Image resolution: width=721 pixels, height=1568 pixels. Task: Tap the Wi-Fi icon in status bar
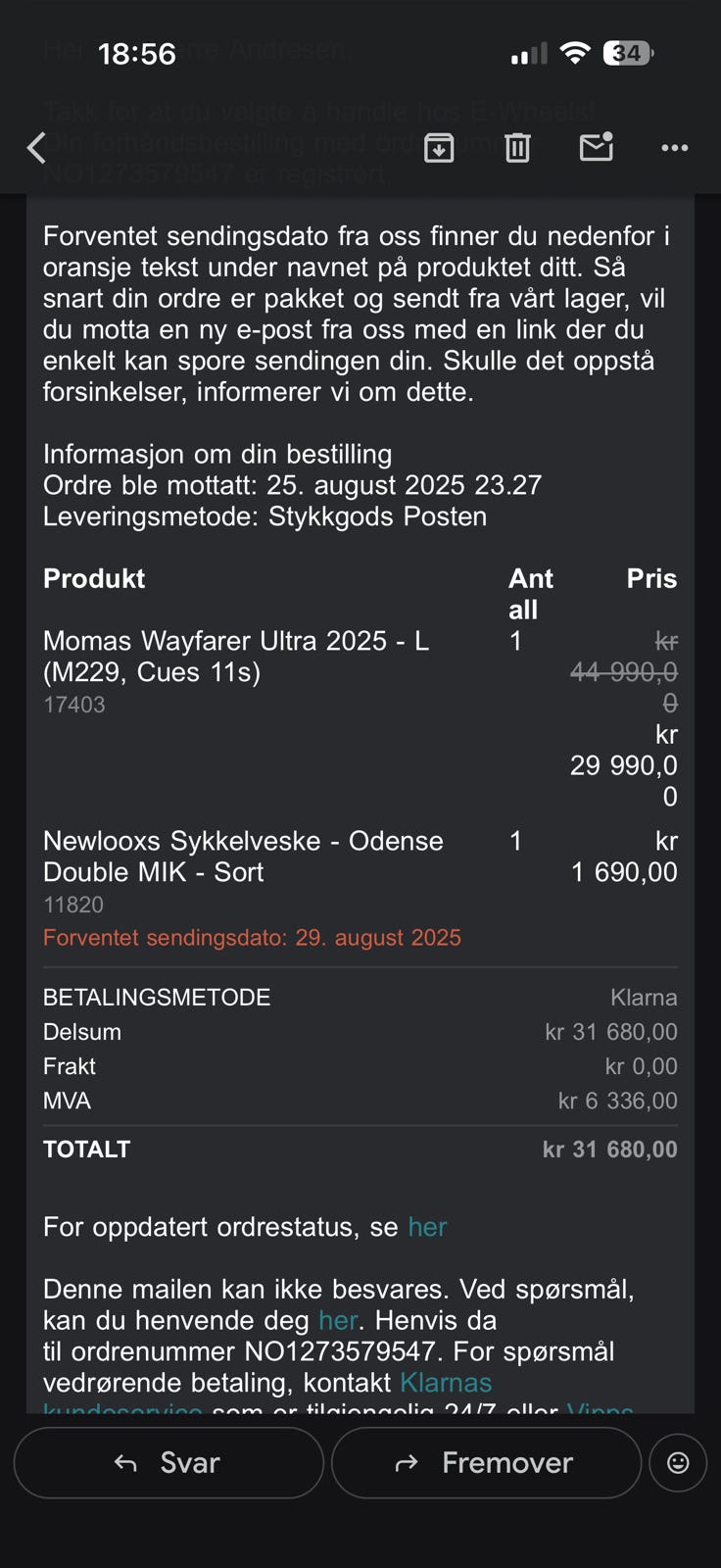(x=575, y=53)
